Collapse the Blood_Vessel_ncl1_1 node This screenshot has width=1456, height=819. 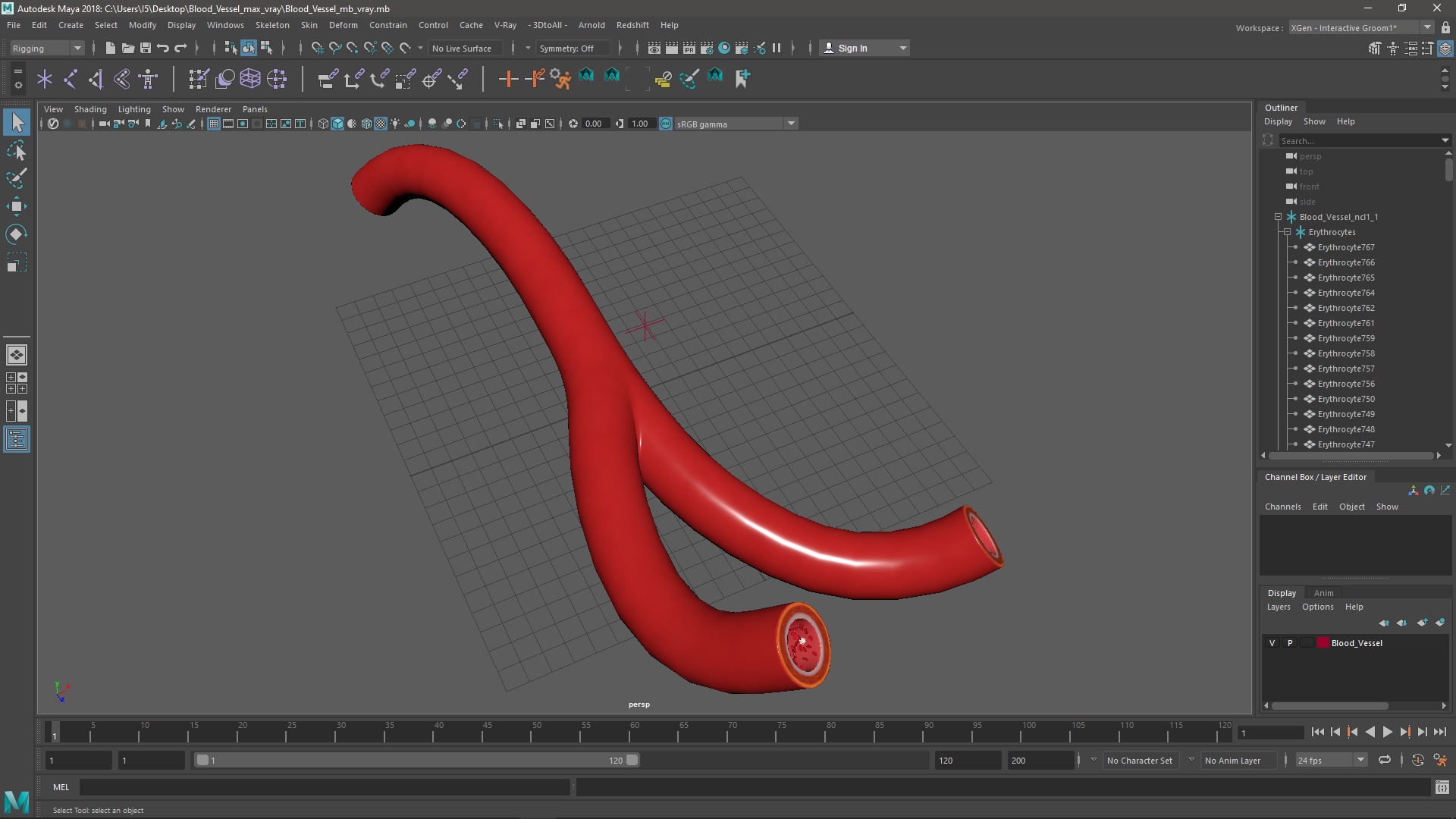(x=1278, y=217)
